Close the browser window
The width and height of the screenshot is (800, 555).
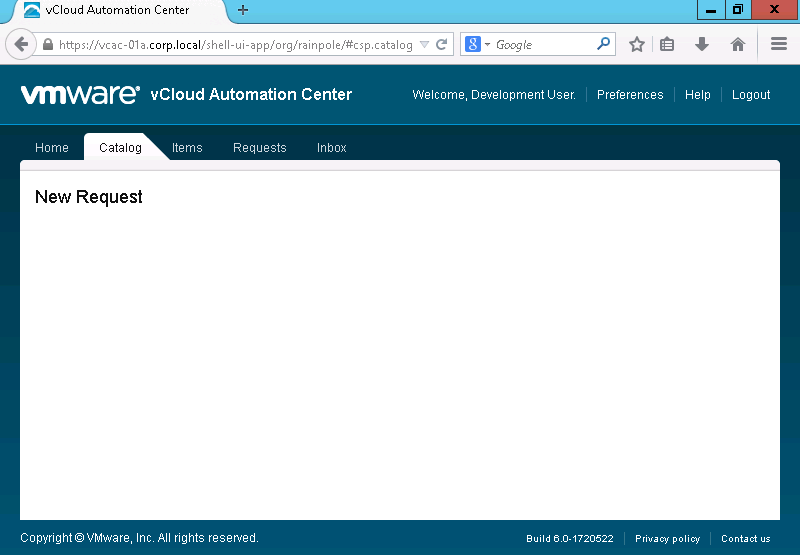[774, 9]
